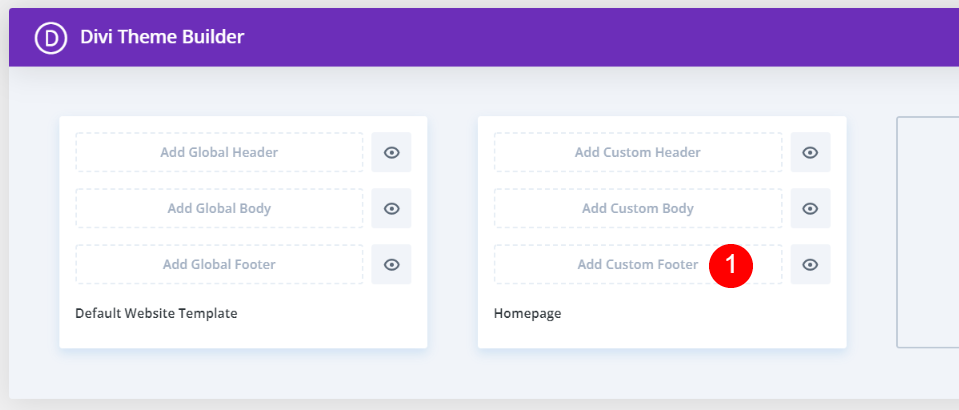
Task: Add a Global Header
Action: tap(219, 152)
